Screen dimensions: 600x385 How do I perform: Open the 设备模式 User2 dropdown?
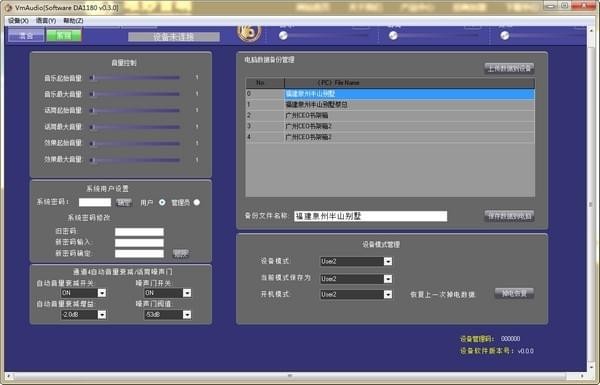pyautogui.click(x=356, y=261)
